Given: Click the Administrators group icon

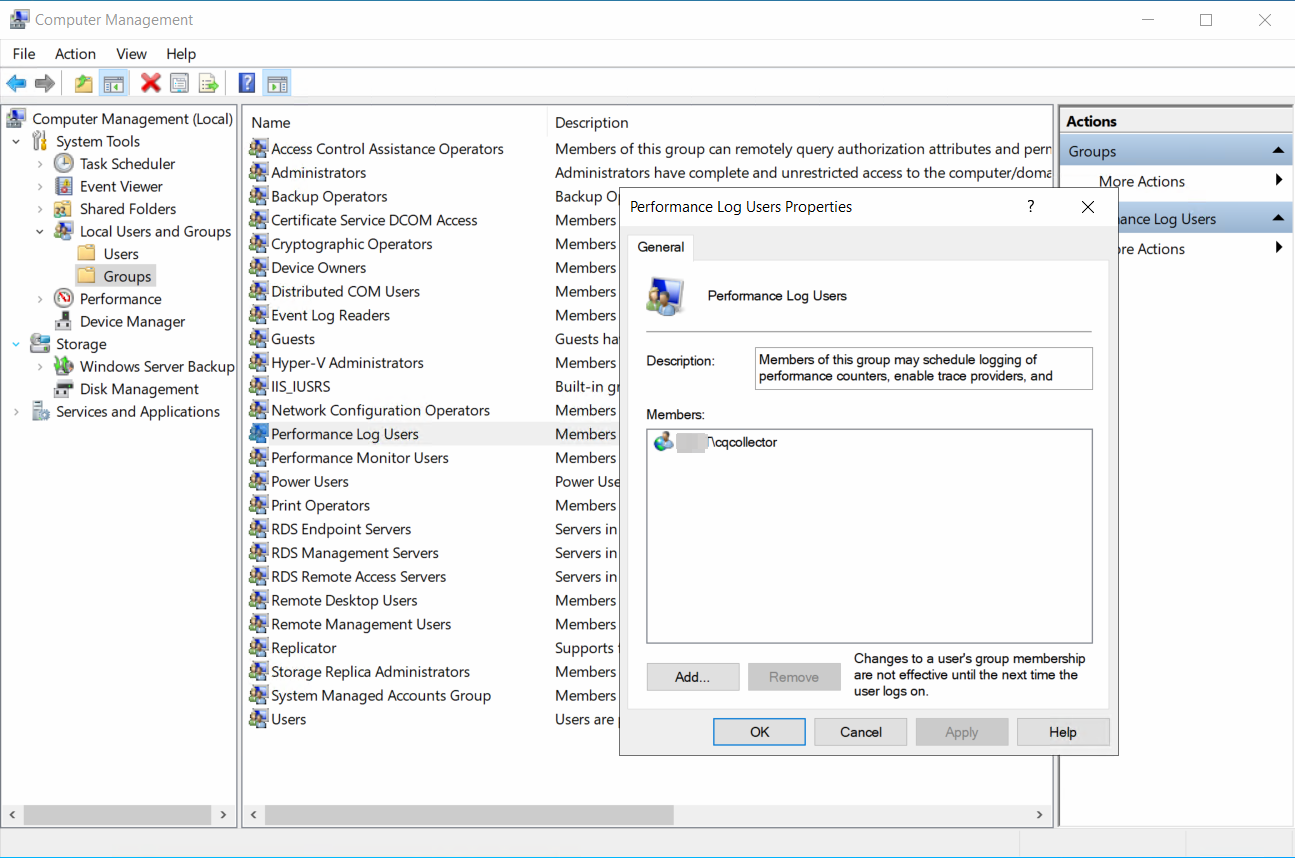Looking at the screenshot, I should coord(258,172).
